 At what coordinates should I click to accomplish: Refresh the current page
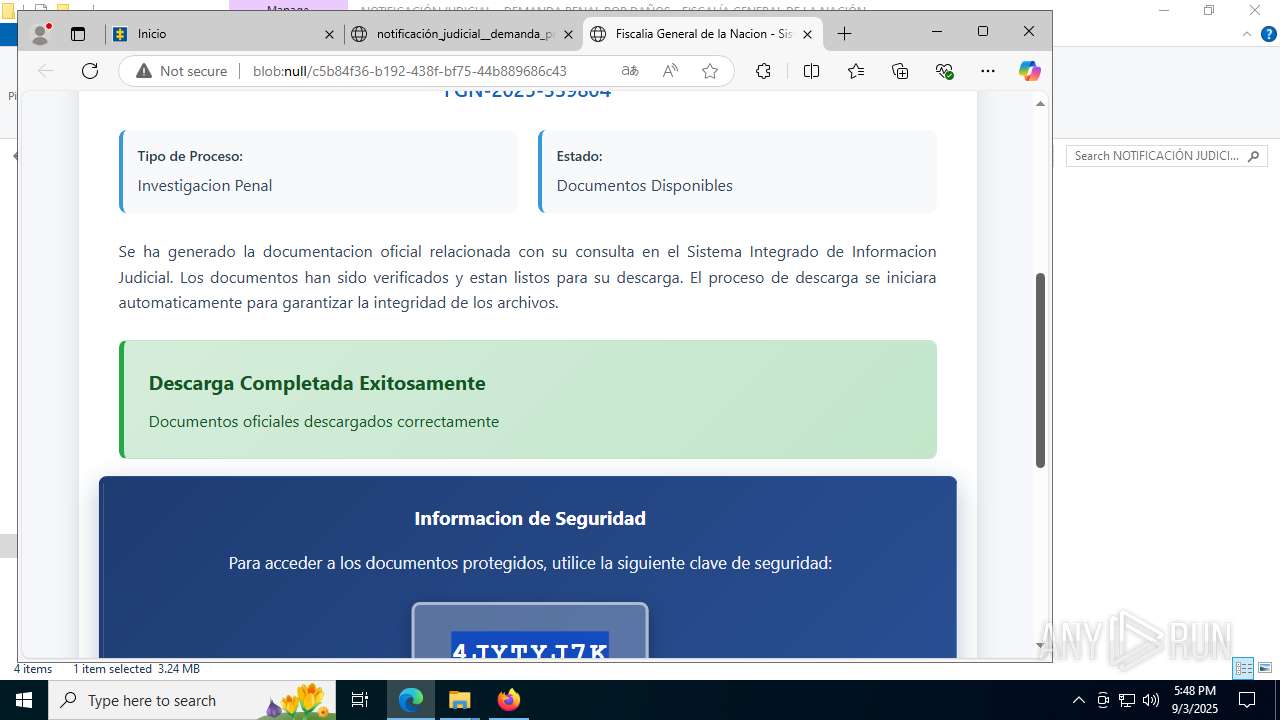[90, 71]
